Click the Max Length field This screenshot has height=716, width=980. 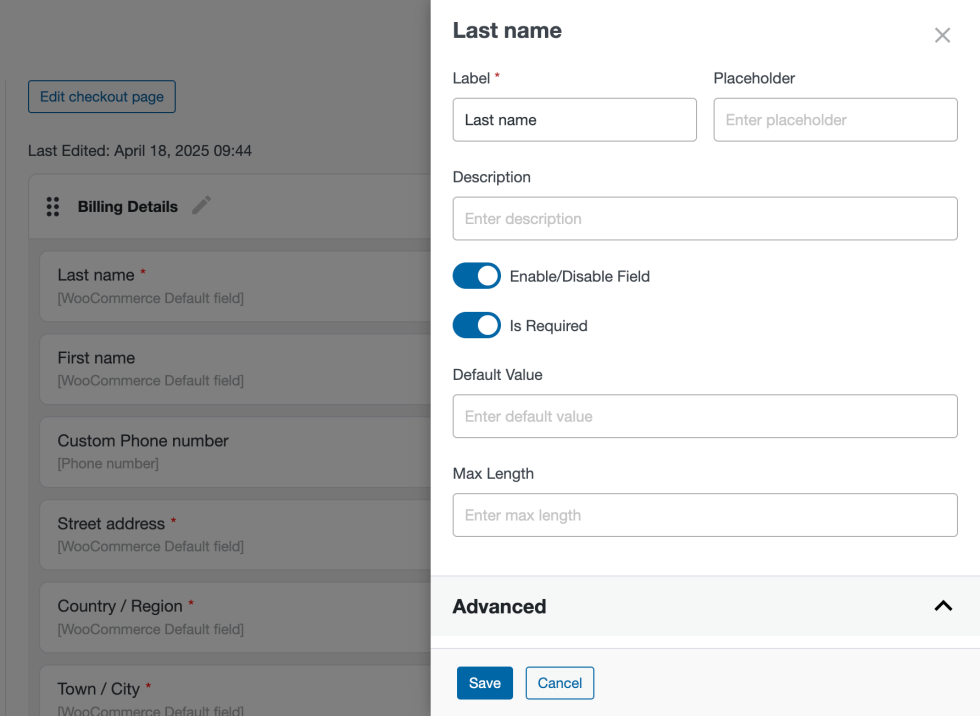pyautogui.click(x=705, y=515)
